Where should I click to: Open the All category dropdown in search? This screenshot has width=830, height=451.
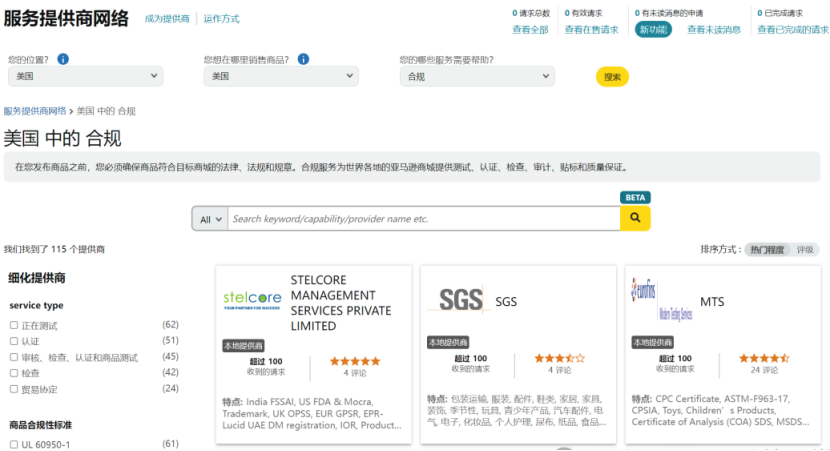(x=210, y=219)
